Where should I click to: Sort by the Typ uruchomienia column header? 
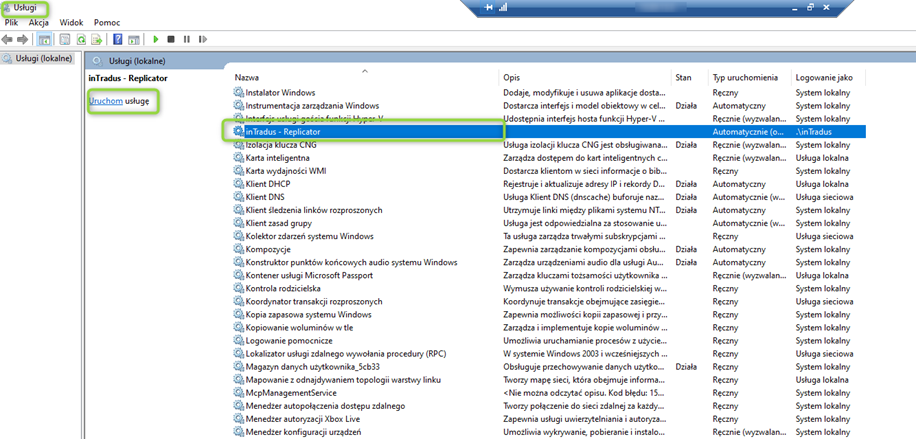click(744, 77)
